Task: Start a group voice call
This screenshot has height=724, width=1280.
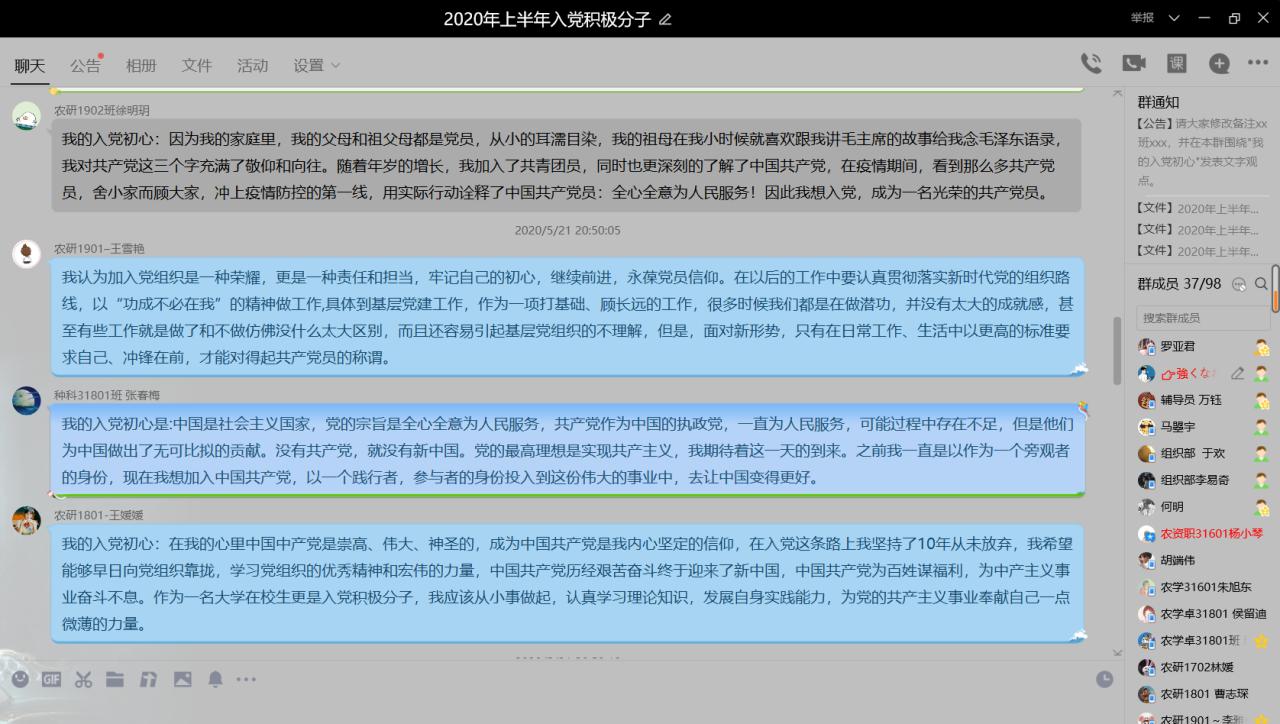Action: 1091,63
